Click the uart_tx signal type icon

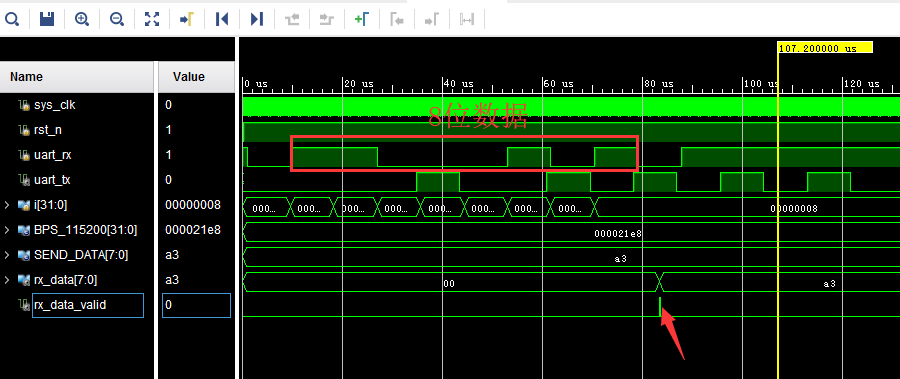pos(24,180)
